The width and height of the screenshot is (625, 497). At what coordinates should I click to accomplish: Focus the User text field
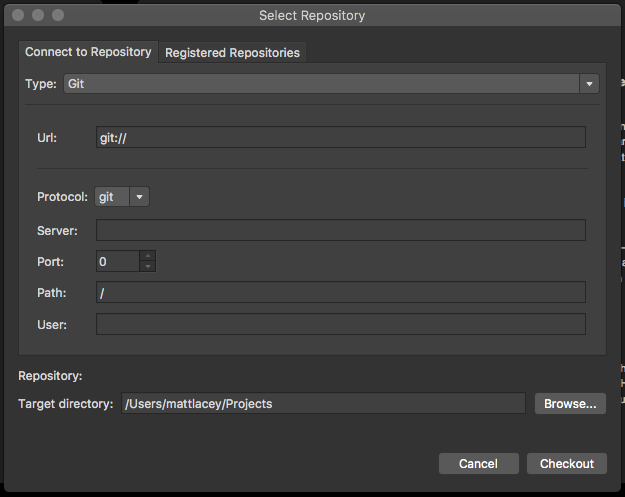click(x=341, y=324)
